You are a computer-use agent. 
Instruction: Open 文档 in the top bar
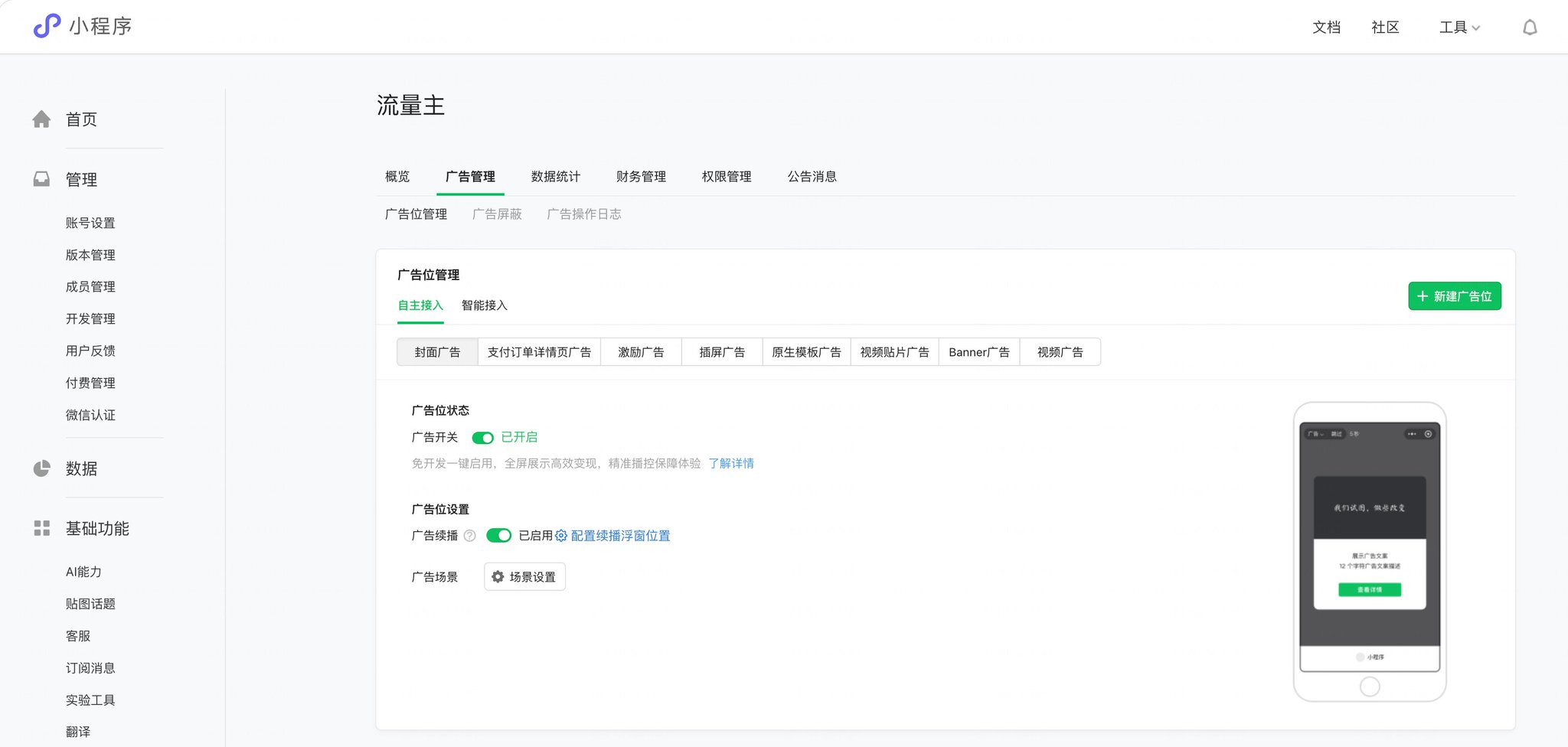coord(1327,28)
